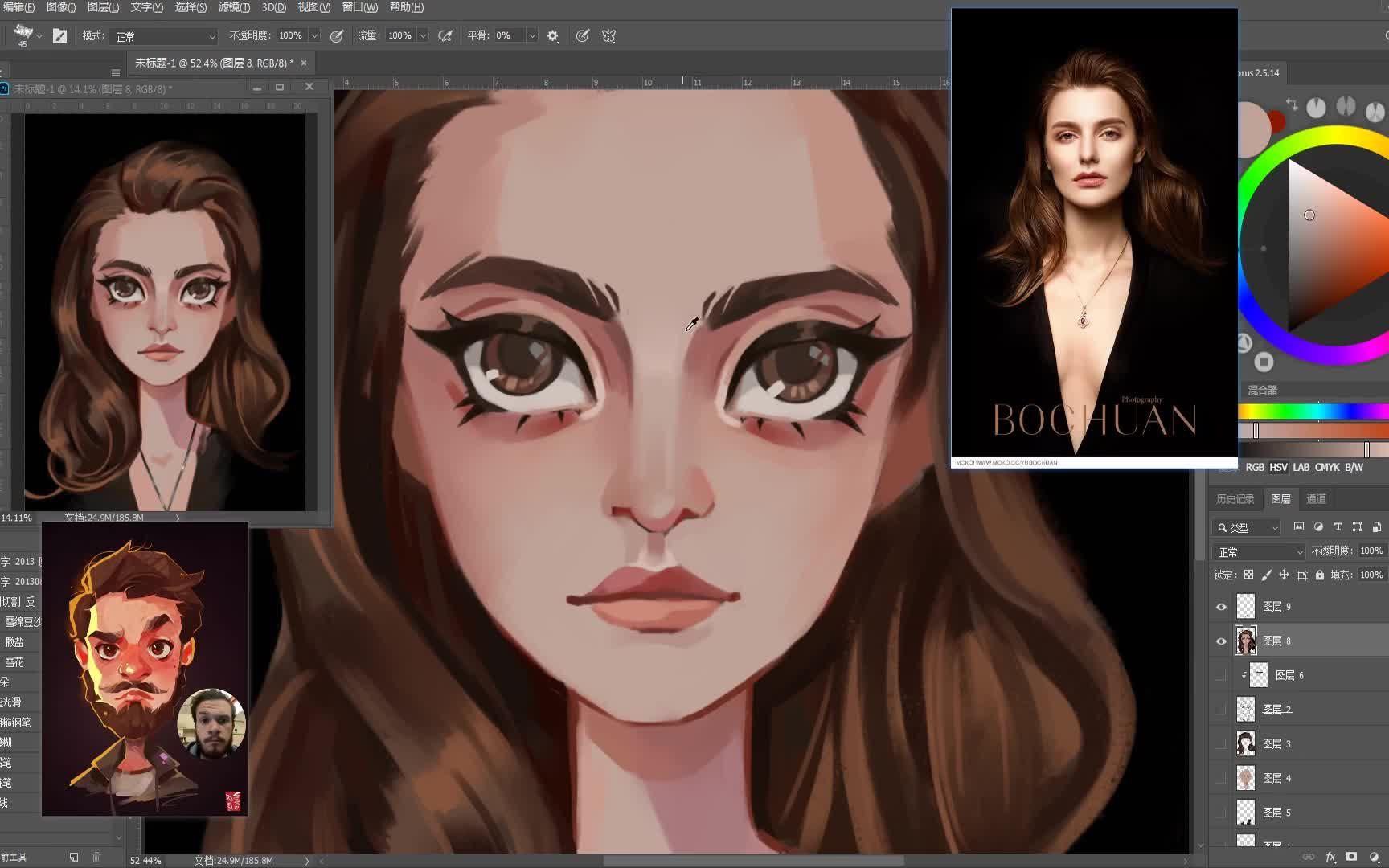This screenshot has width=1389, height=868.
Task: Open the 流量 flow dropdown arrow
Action: [x=423, y=35]
